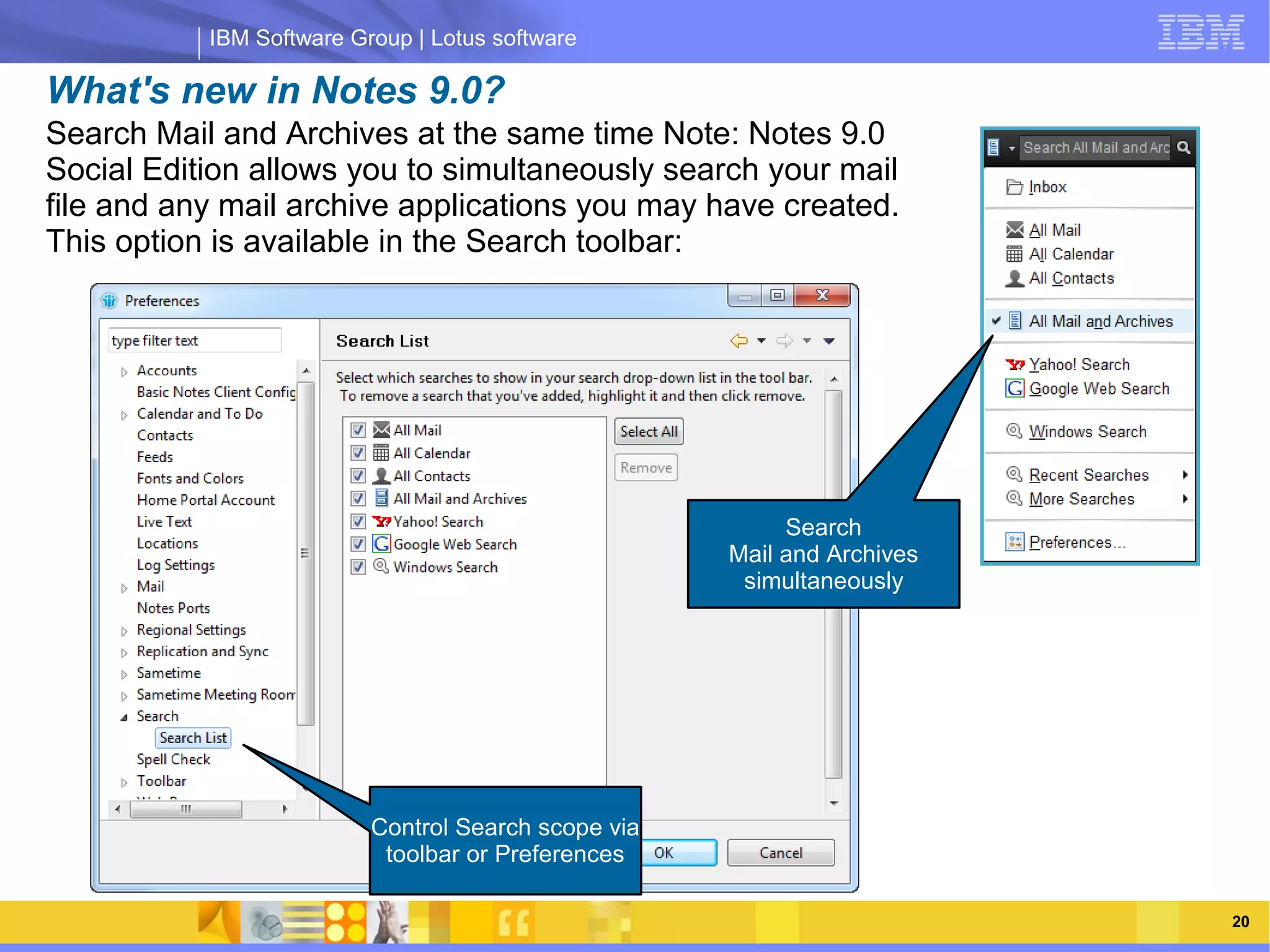Click the Remove button
1270x952 pixels.
[646, 468]
